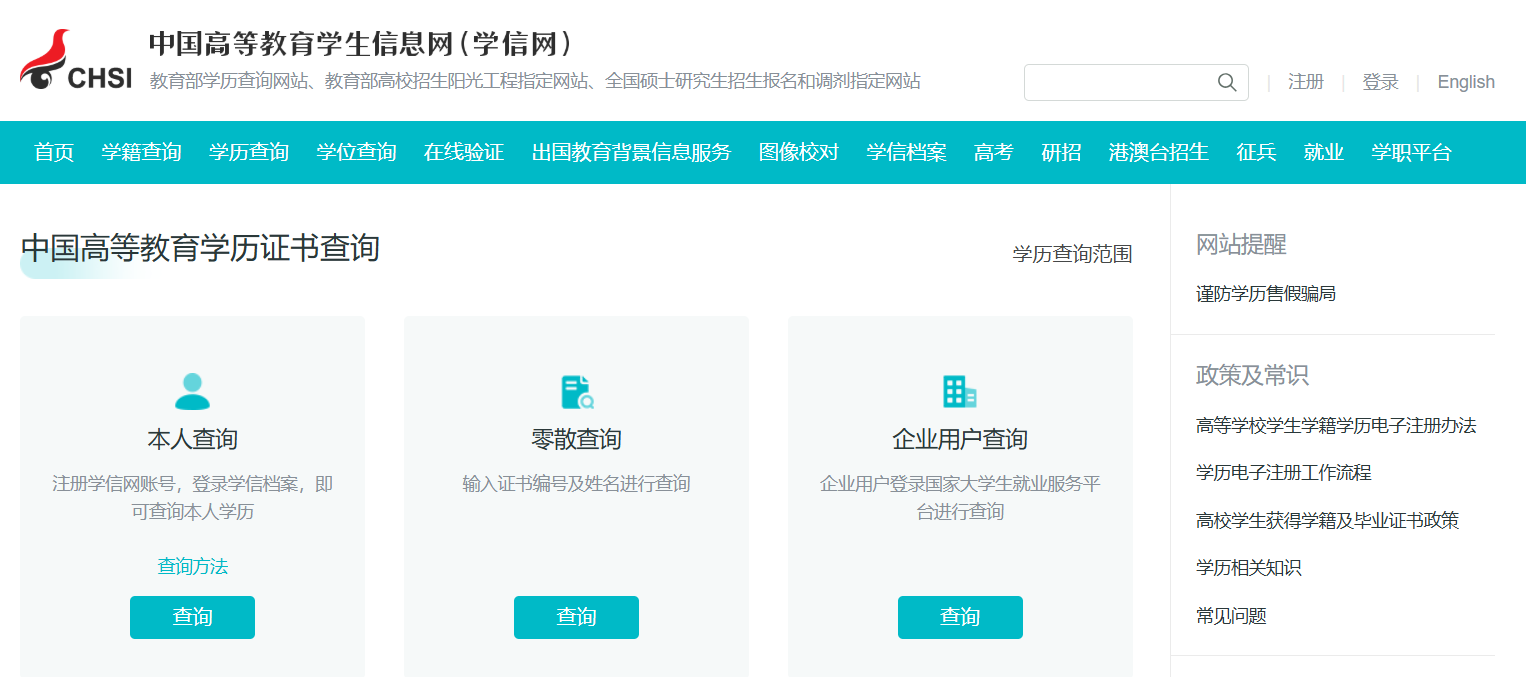Open the 征兵 navigation item
1526x677 pixels.
click(x=1255, y=152)
